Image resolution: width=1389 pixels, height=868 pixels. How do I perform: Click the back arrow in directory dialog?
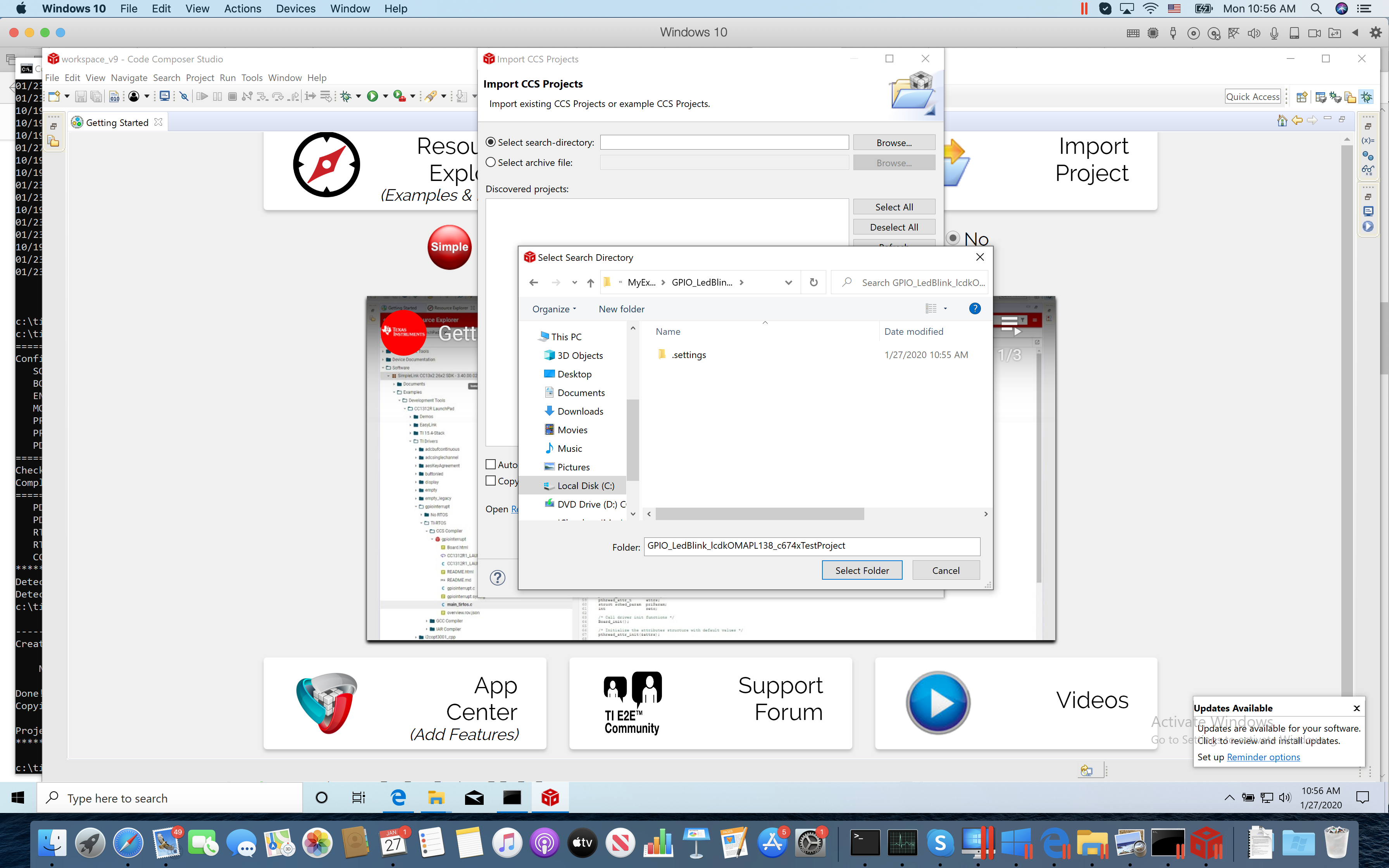(534, 282)
